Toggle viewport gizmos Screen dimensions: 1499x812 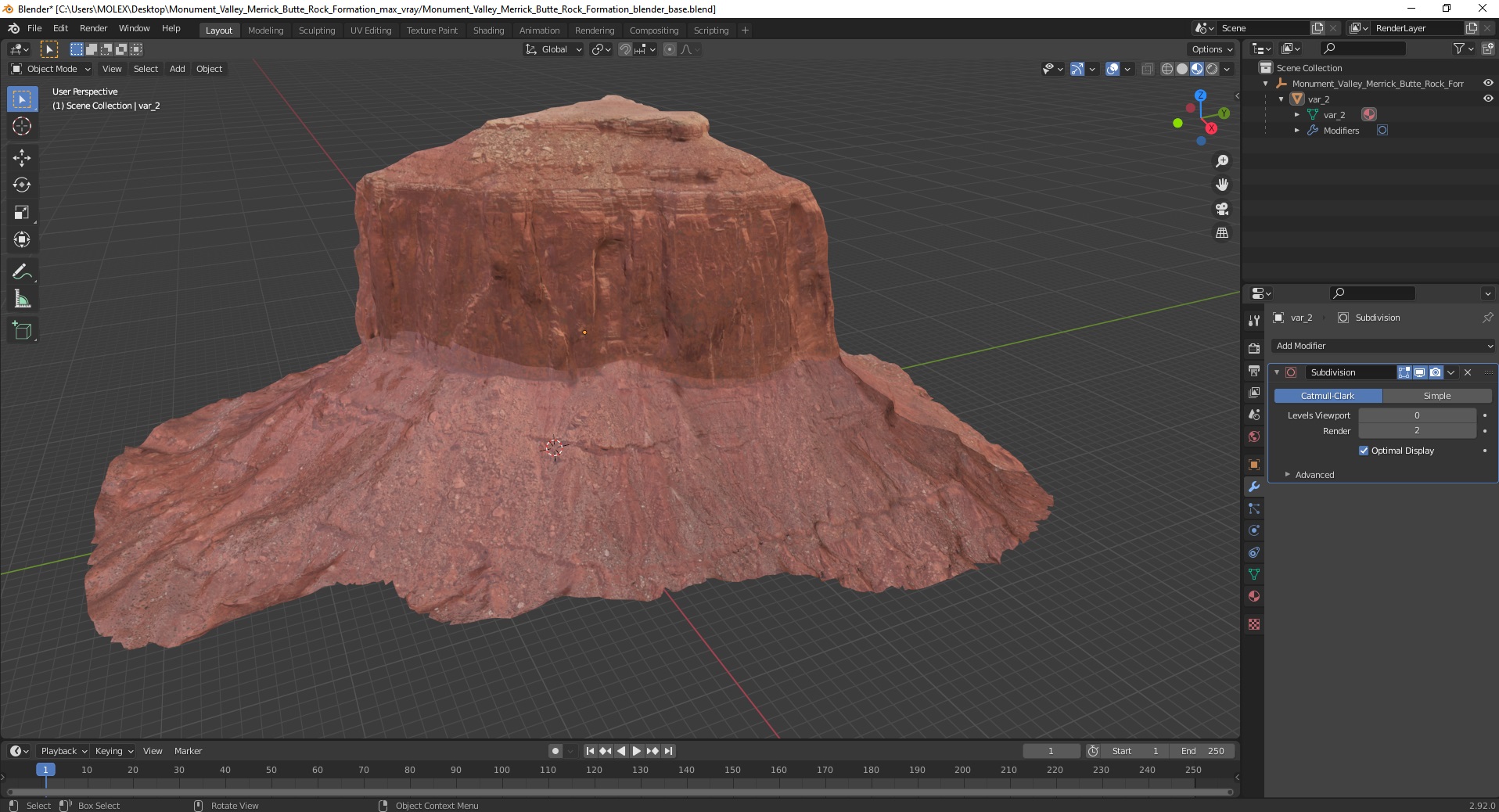(x=1077, y=69)
